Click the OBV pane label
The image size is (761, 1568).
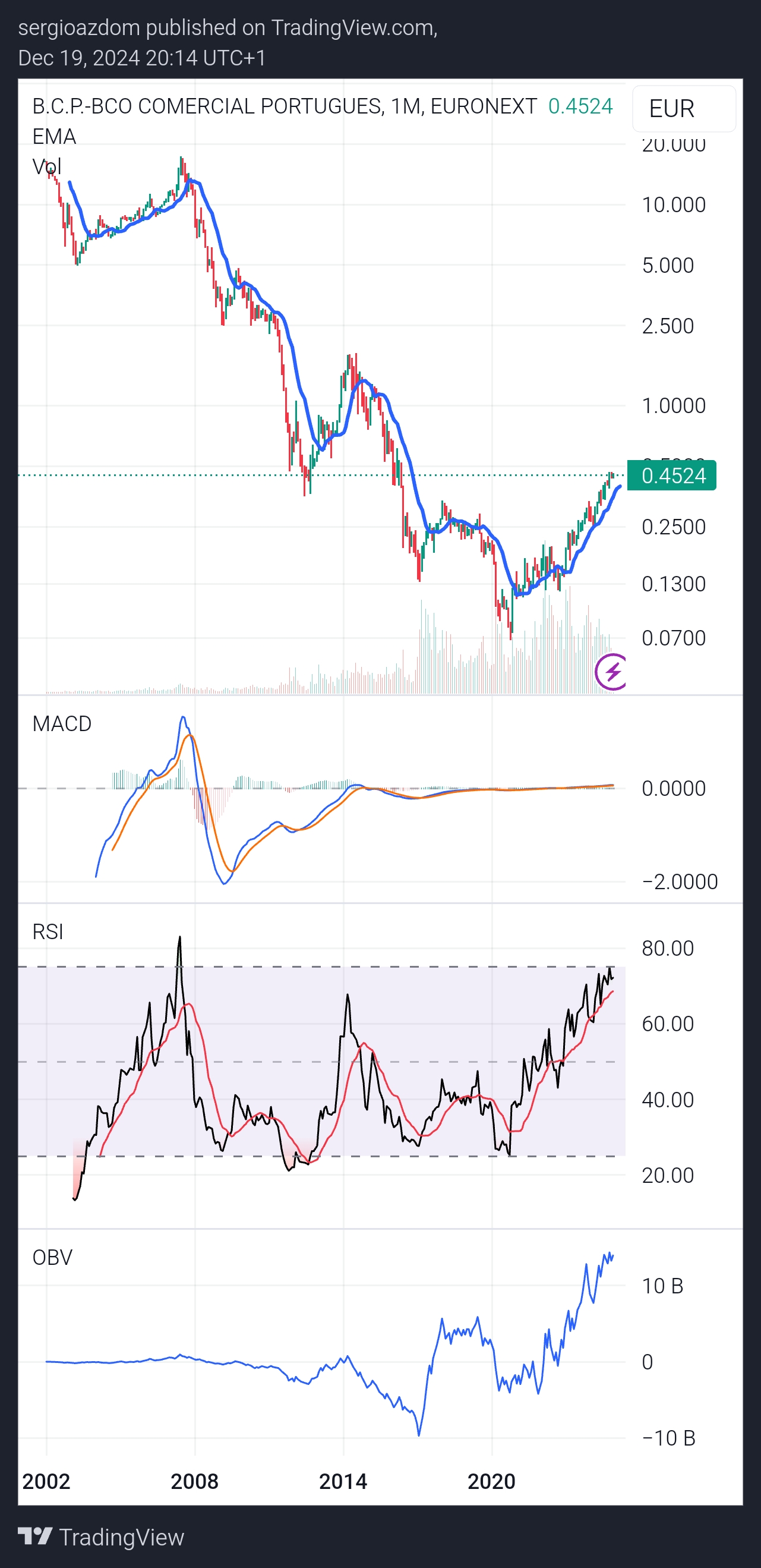[x=52, y=1258]
